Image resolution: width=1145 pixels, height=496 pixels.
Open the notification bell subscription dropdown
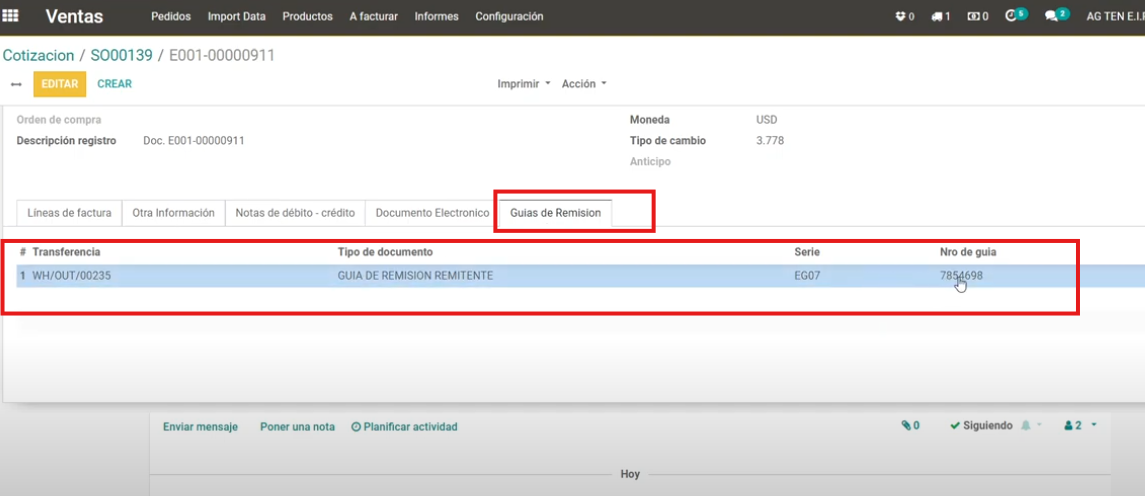[x=1029, y=426]
